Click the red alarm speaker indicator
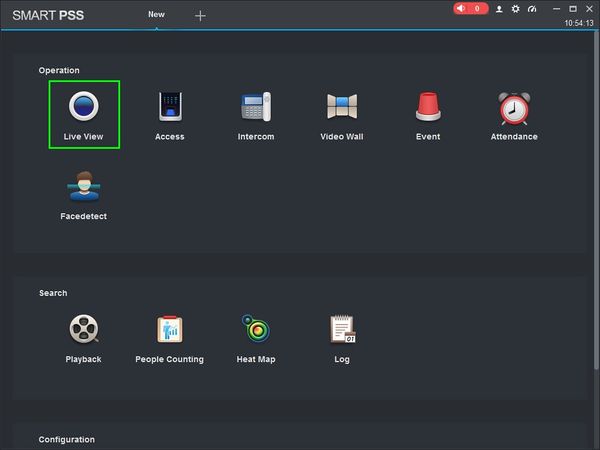Viewport: 600px width, 450px height. coord(471,8)
